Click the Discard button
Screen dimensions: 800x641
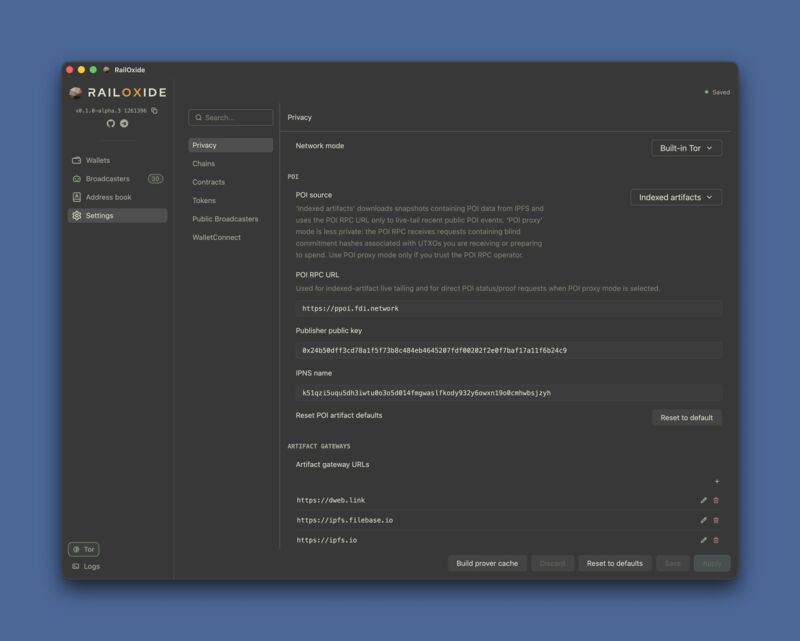(553, 563)
